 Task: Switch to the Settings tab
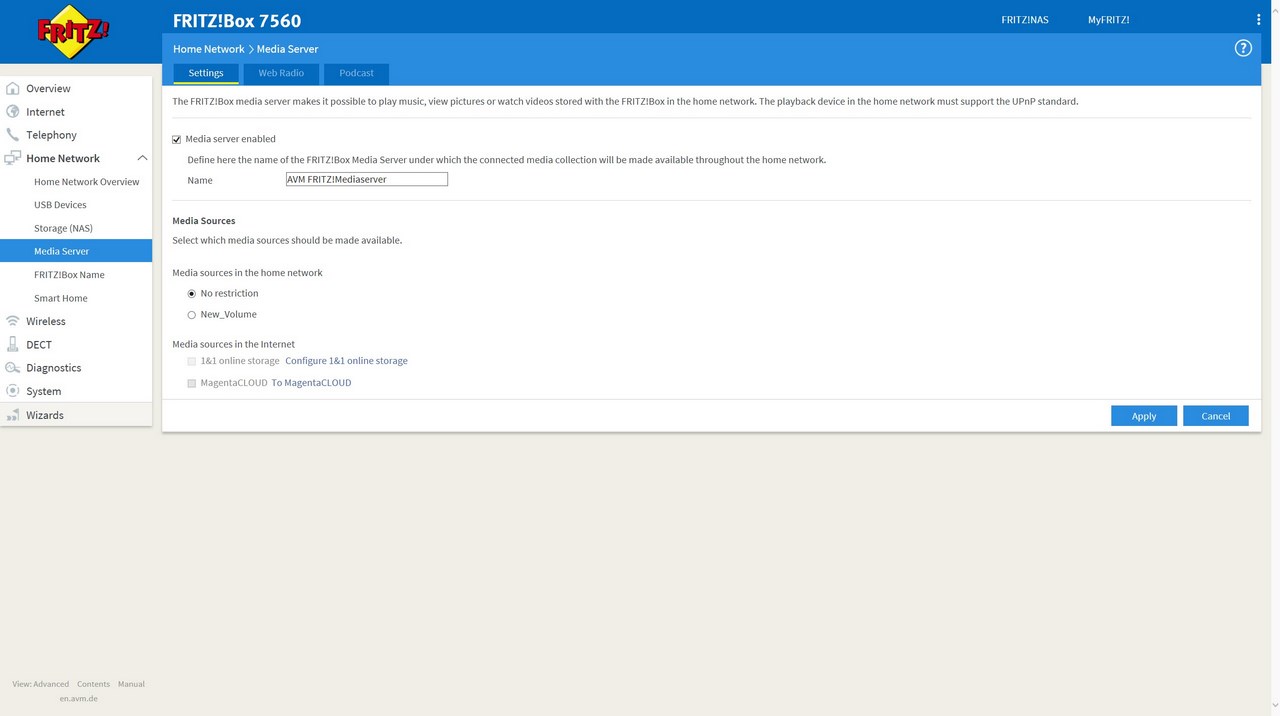click(x=206, y=73)
